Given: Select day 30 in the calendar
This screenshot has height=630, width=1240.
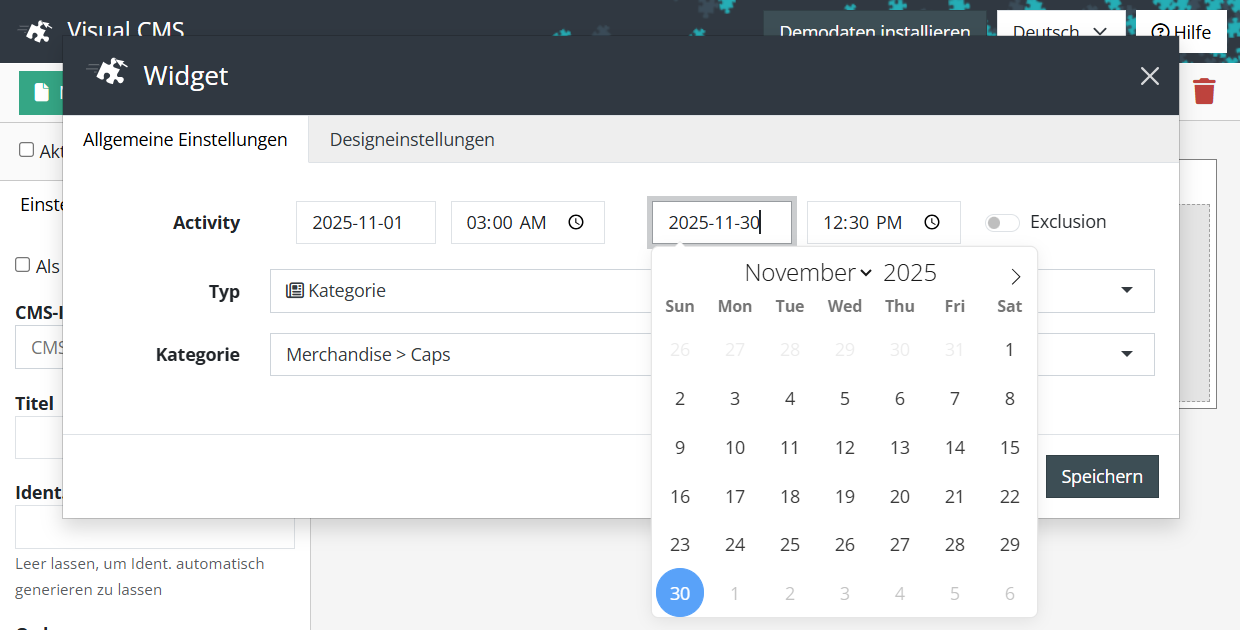Looking at the screenshot, I should coord(680,592).
